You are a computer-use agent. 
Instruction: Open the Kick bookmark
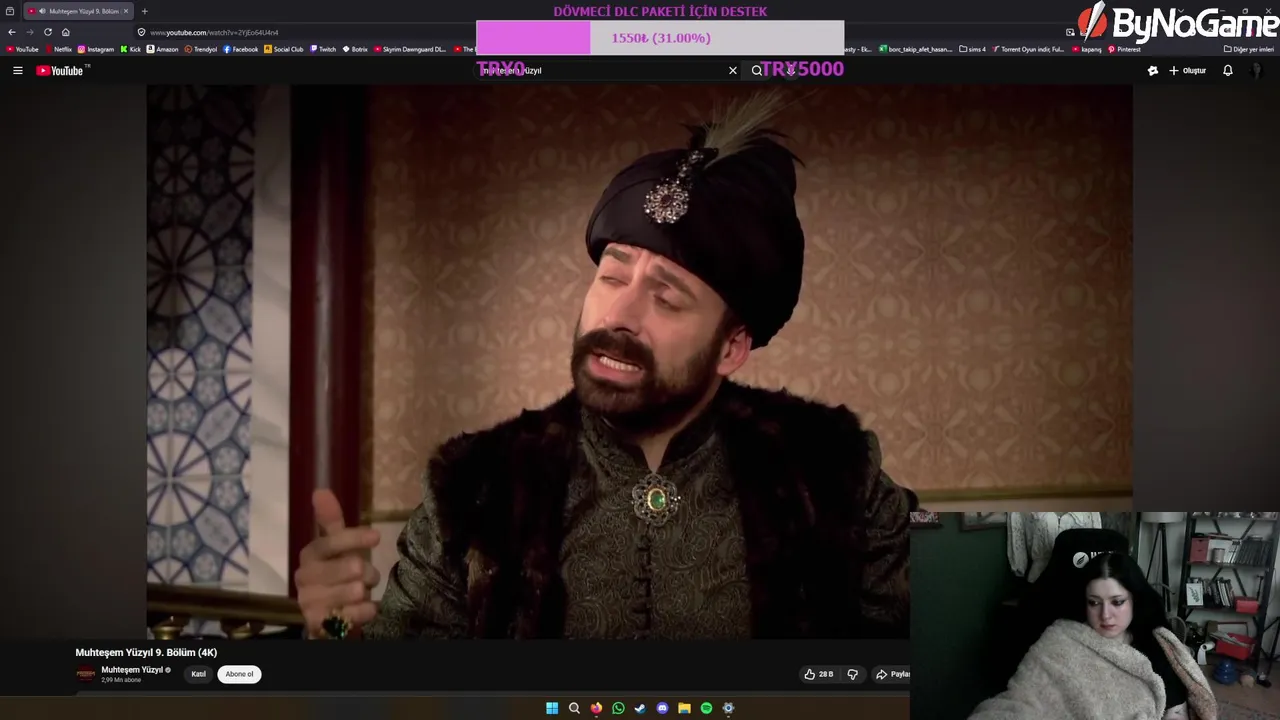(x=131, y=49)
